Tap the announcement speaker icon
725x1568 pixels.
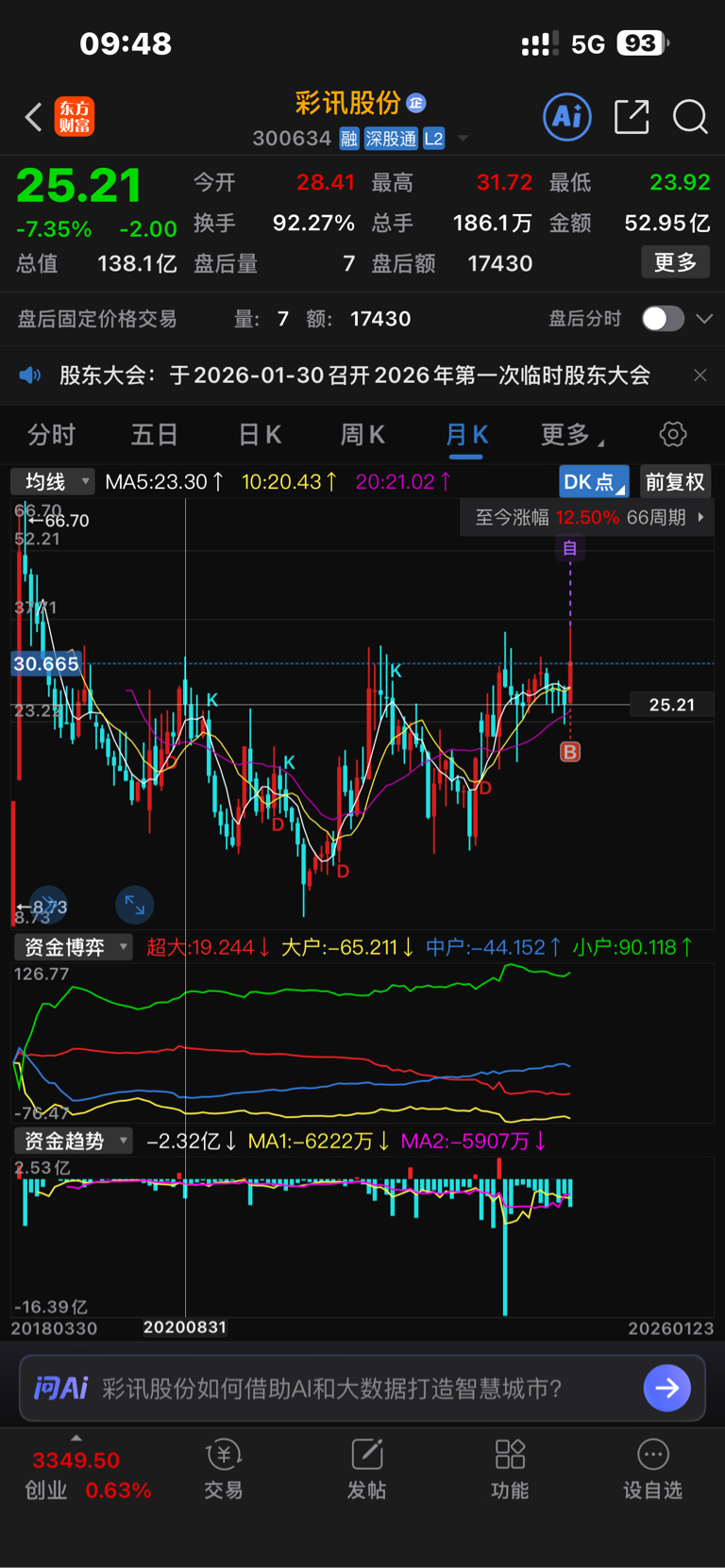[30, 375]
